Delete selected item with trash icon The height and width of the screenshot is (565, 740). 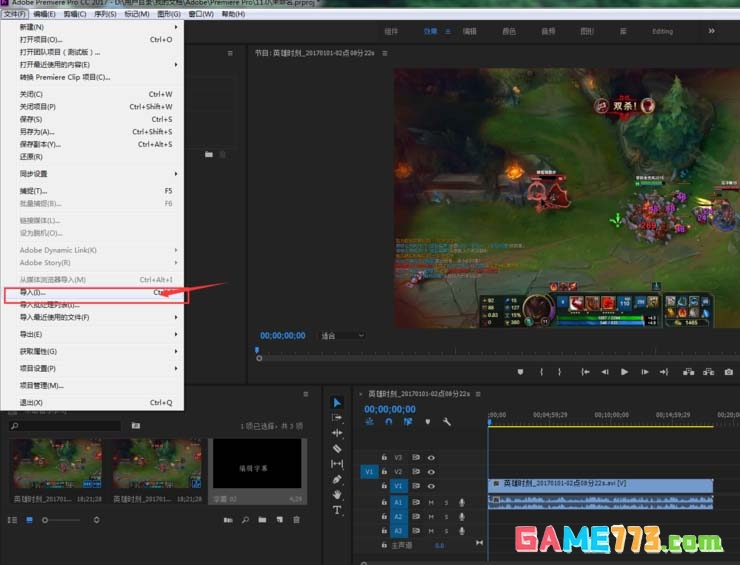[296, 520]
